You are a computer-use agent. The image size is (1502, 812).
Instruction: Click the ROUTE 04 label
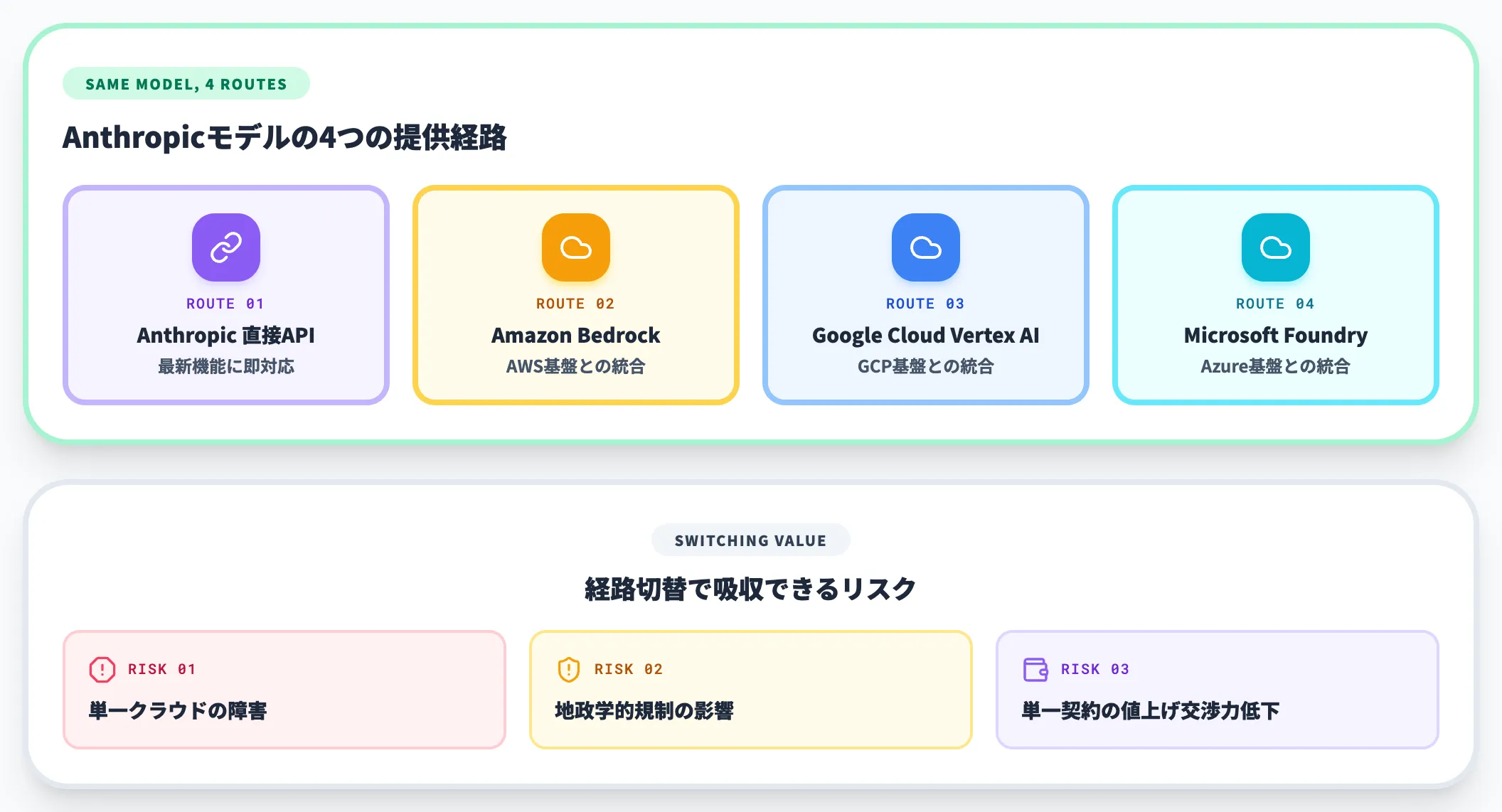[1275, 304]
